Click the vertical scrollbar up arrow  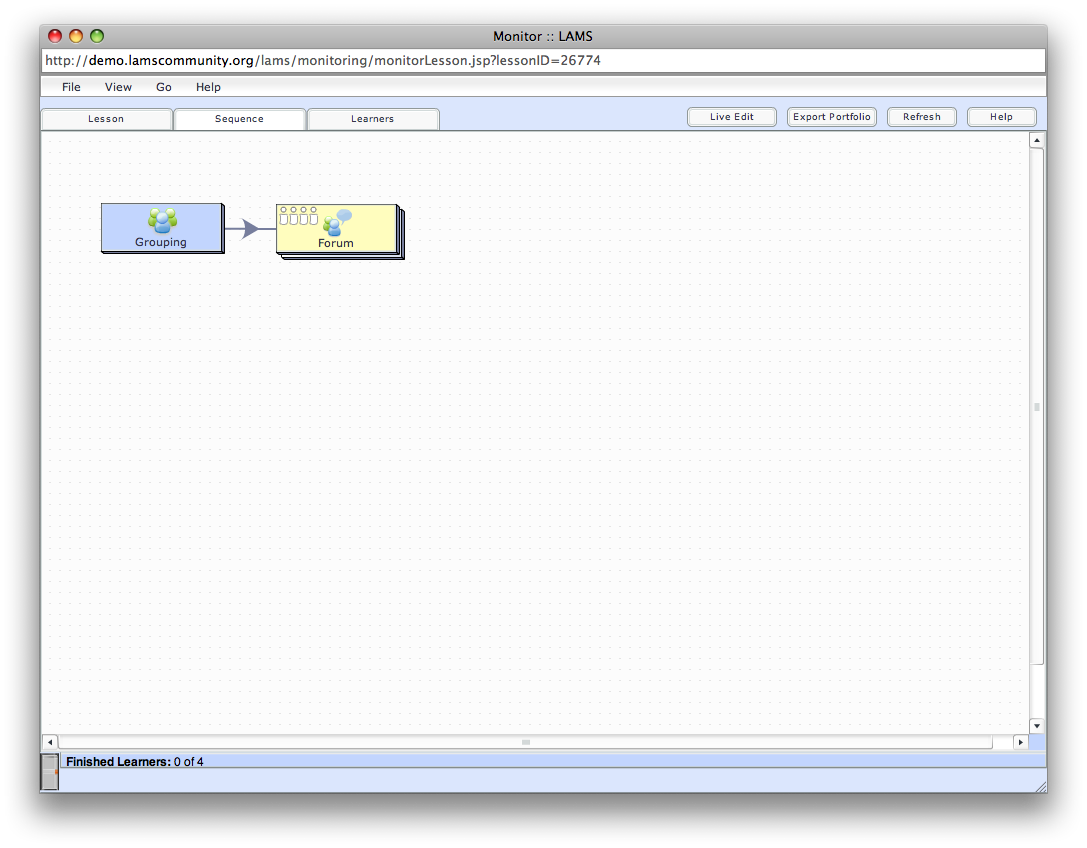point(1037,140)
